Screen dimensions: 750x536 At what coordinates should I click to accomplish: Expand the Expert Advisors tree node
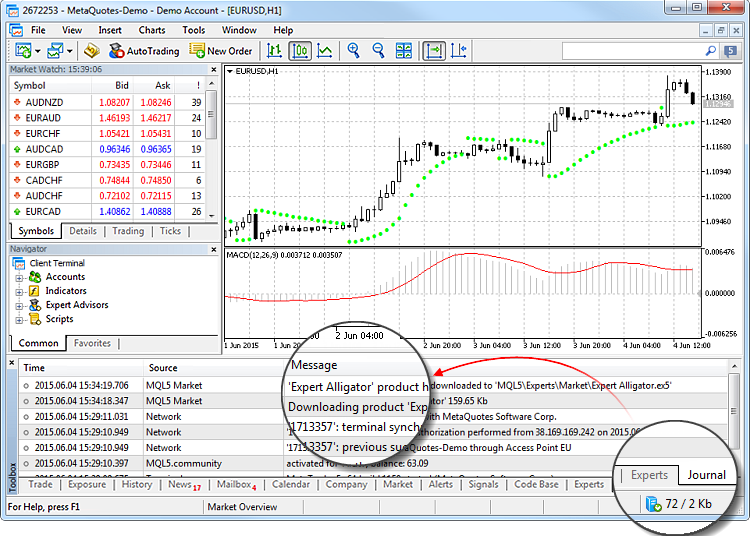(19, 306)
